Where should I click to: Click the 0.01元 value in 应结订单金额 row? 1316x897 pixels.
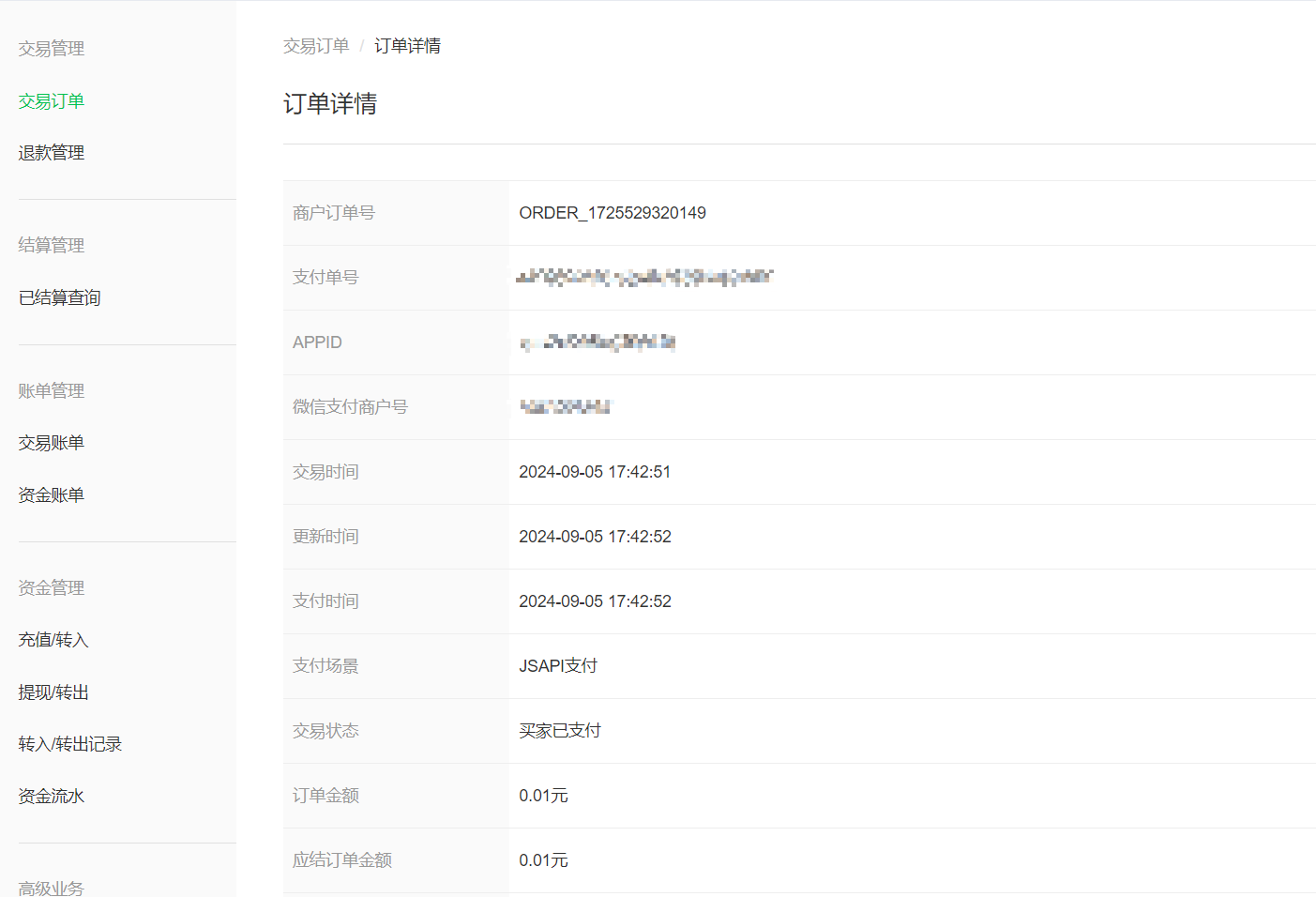tap(543, 860)
